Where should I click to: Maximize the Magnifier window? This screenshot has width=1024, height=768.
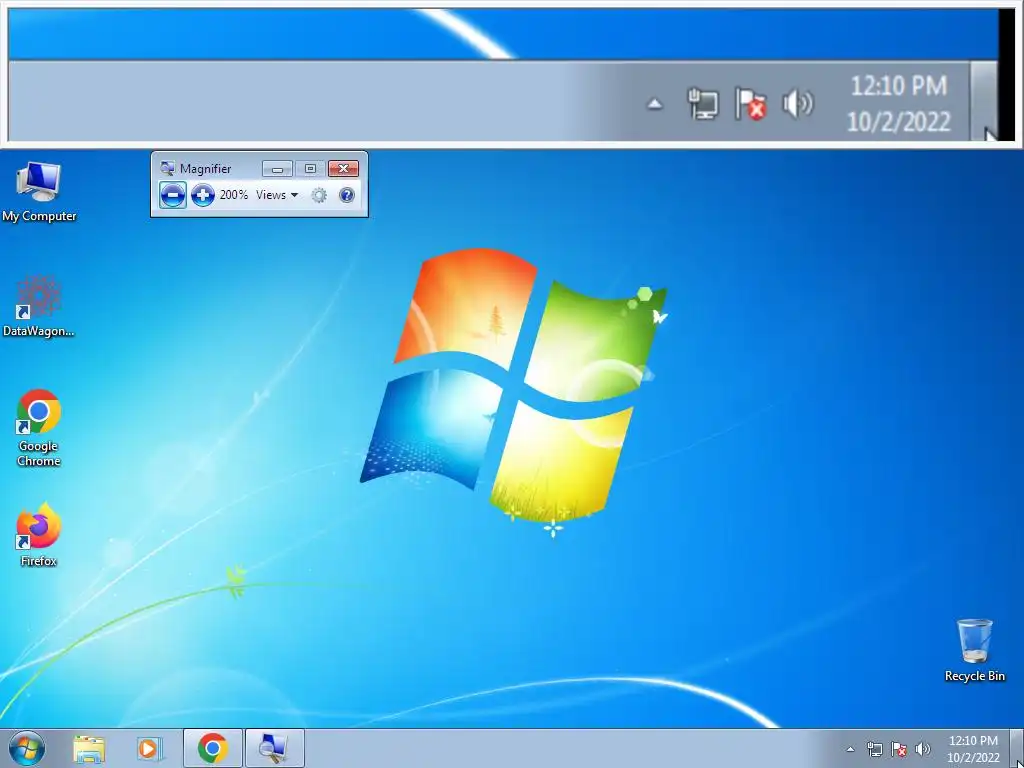click(310, 168)
